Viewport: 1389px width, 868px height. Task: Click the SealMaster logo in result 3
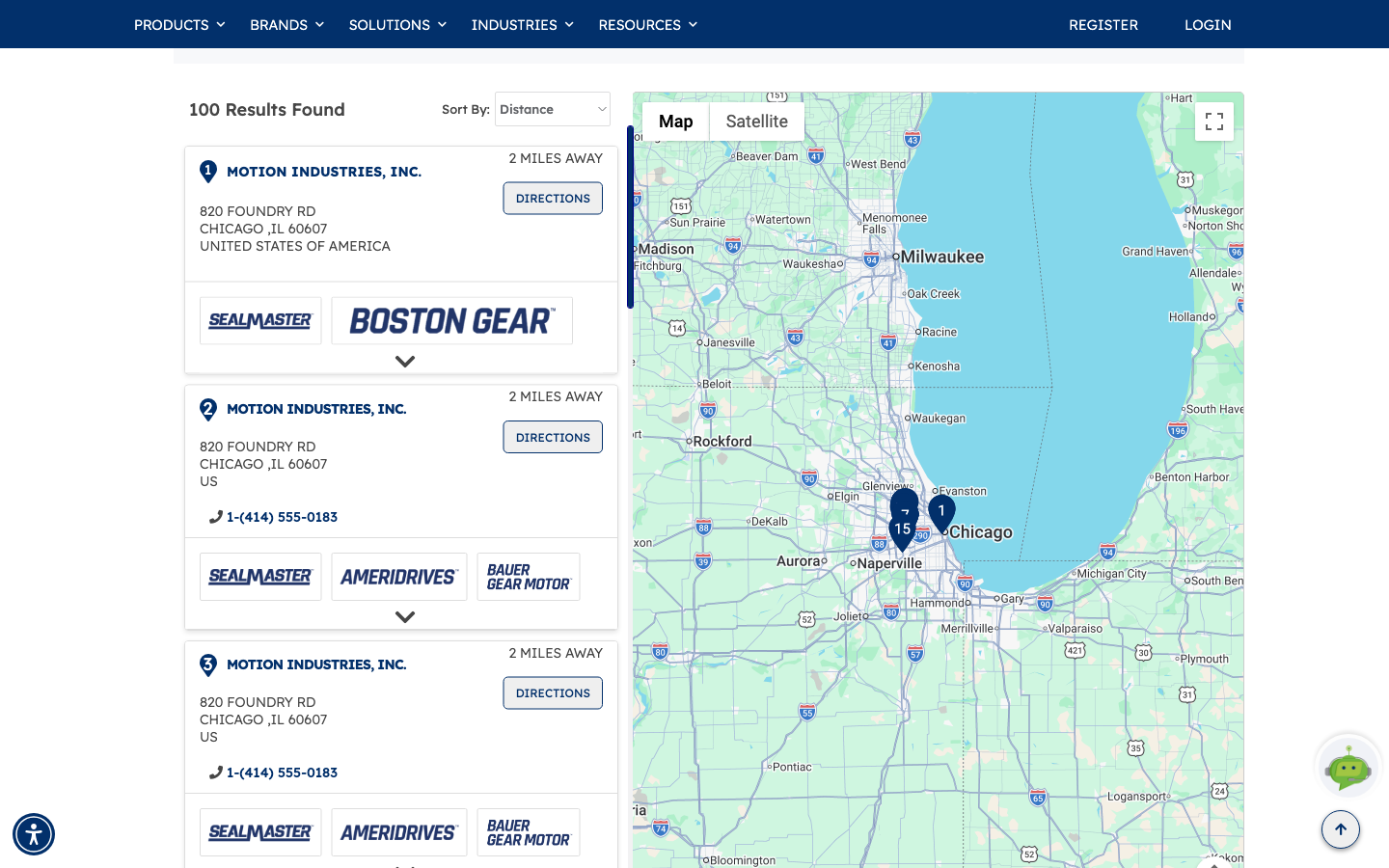pyautogui.click(x=260, y=832)
